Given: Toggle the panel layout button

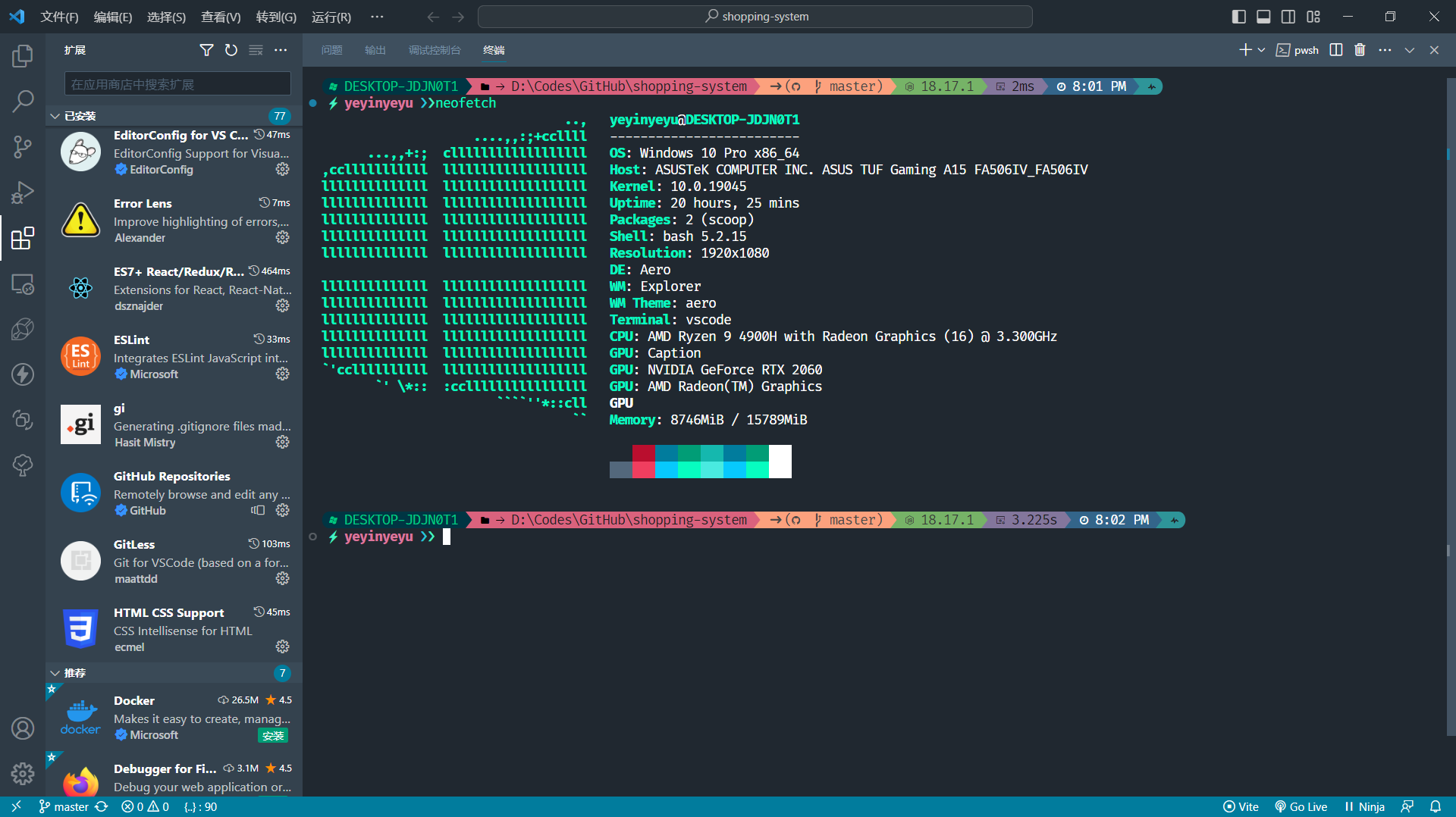Looking at the screenshot, I should [x=1263, y=17].
